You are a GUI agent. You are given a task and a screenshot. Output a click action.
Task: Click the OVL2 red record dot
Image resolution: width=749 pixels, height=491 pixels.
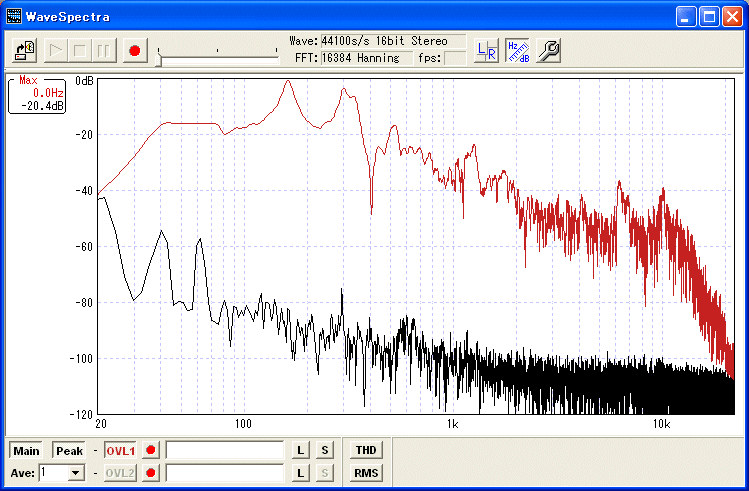(x=151, y=473)
